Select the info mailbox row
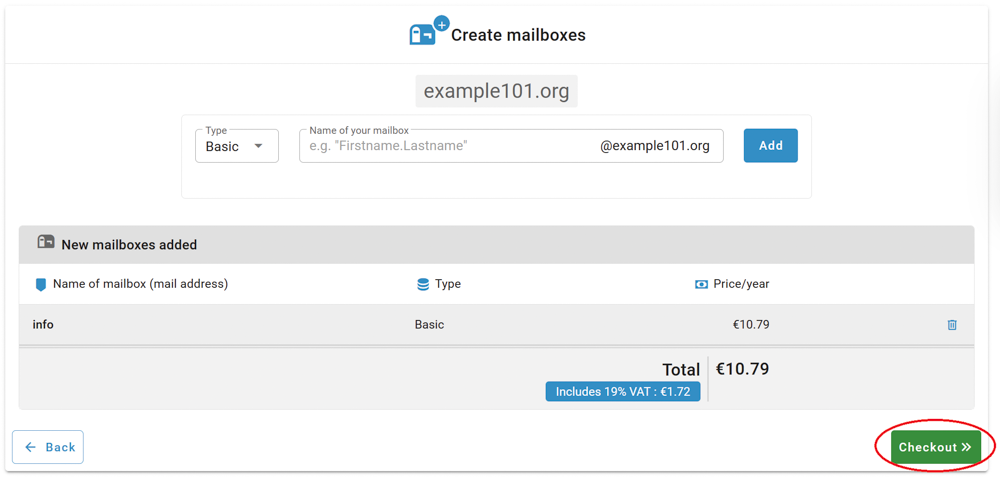This screenshot has width=1000, height=484. (496, 325)
